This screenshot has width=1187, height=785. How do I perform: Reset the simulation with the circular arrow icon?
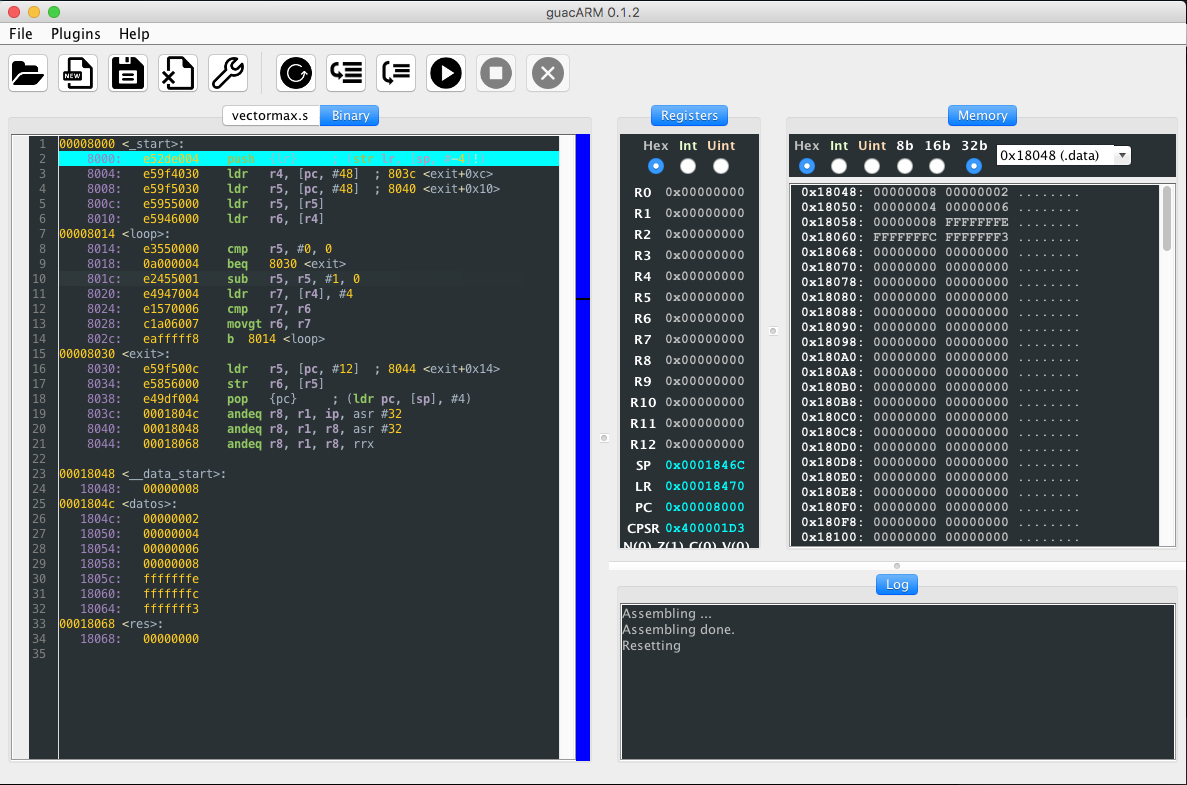[x=296, y=73]
